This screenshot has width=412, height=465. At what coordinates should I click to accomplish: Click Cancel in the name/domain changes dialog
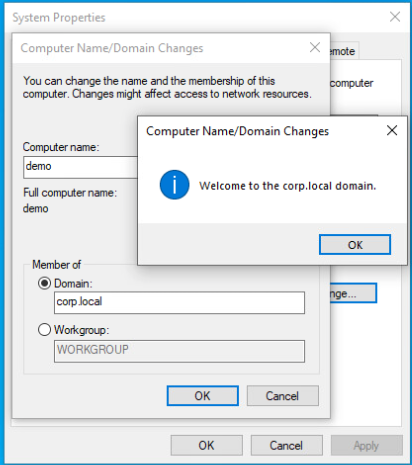point(283,396)
